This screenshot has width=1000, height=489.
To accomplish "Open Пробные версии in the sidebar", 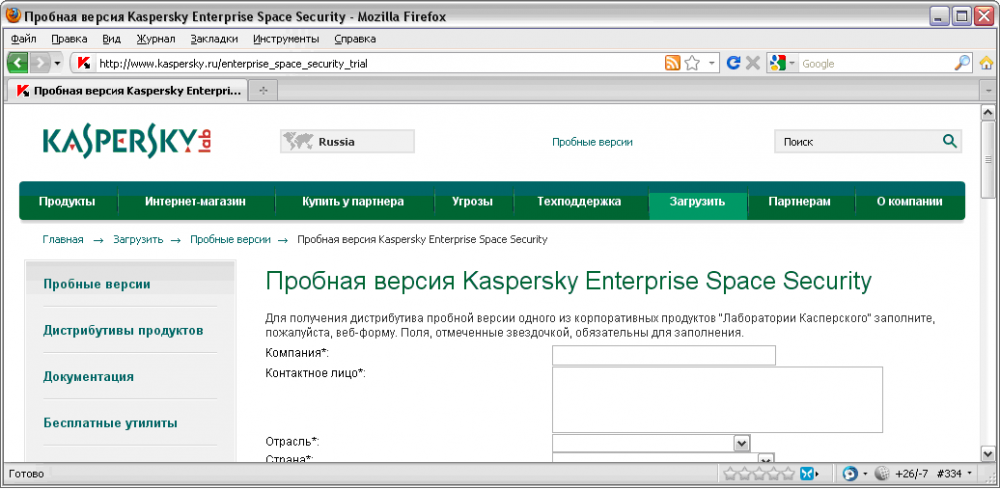I will tap(97, 284).
